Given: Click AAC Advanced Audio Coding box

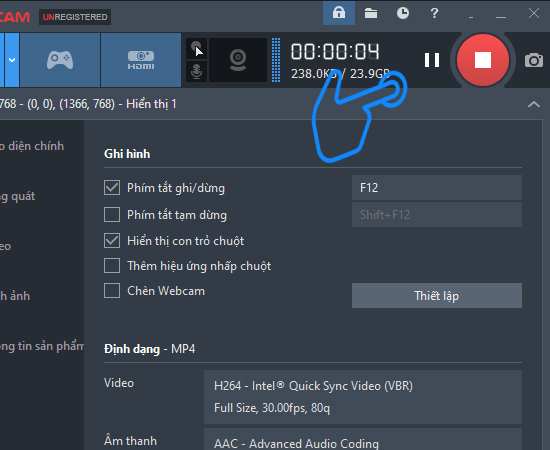Looking at the screenshot, I should [363, 439].
